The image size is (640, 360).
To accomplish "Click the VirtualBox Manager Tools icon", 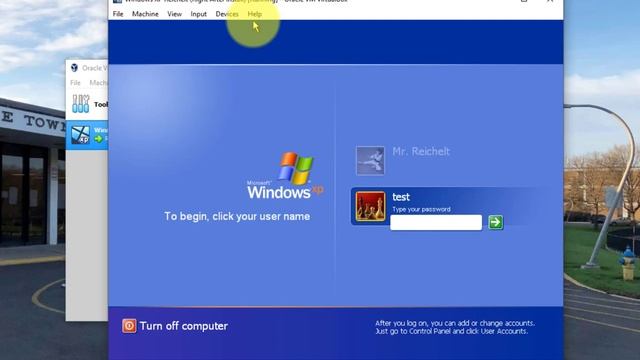I will point(80,104).
